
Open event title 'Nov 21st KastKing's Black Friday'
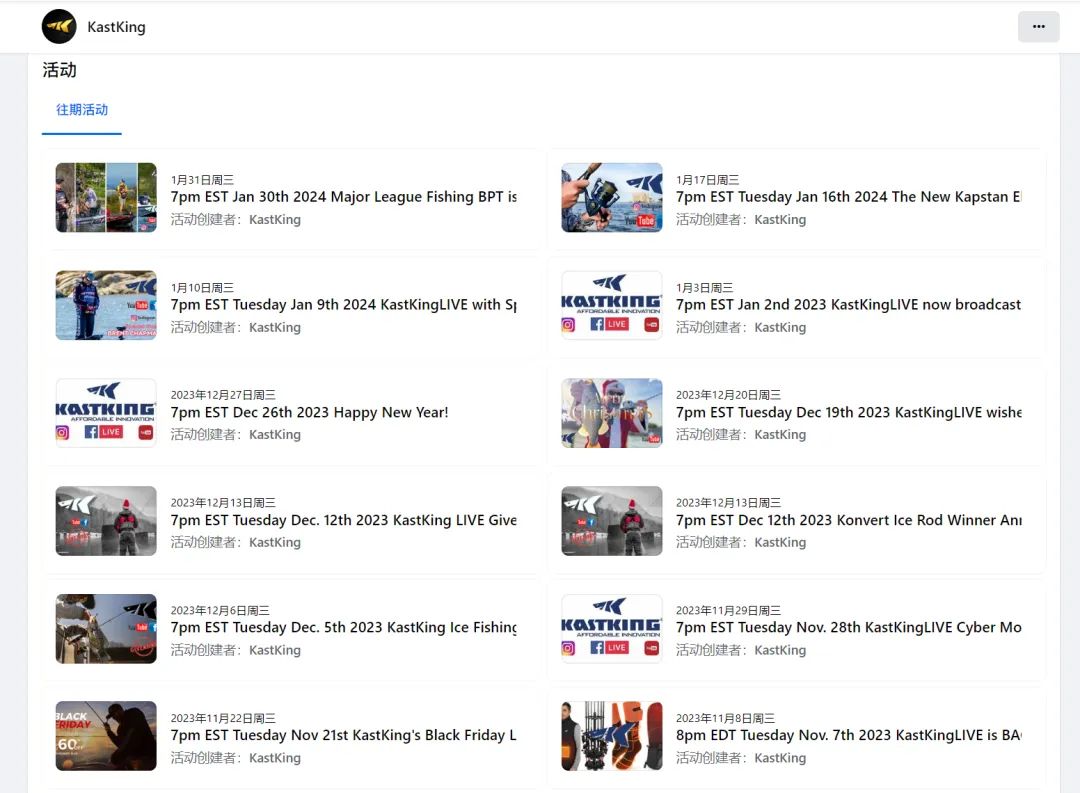(x=344, y=735)
